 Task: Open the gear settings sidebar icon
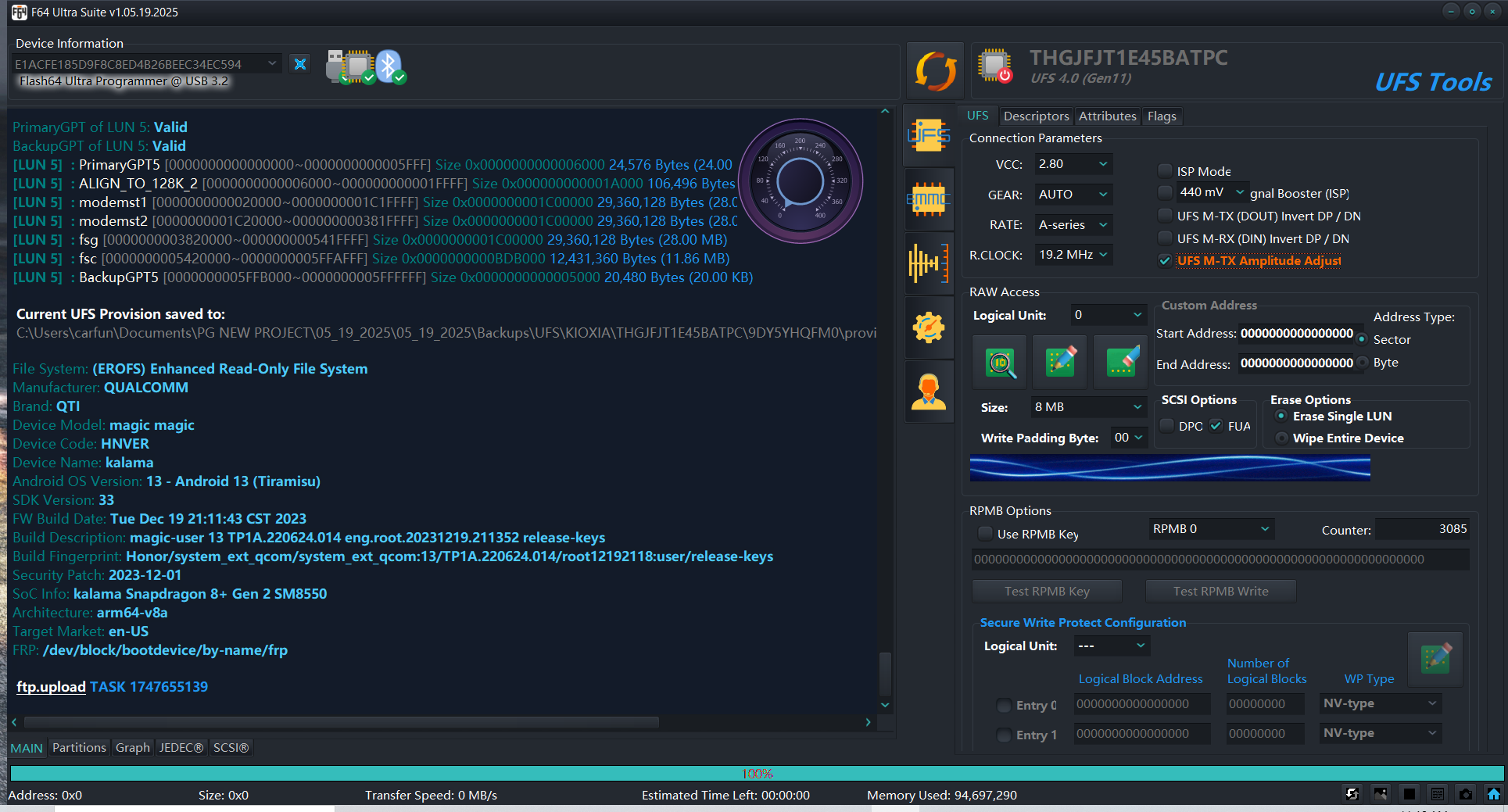(929, 327)
